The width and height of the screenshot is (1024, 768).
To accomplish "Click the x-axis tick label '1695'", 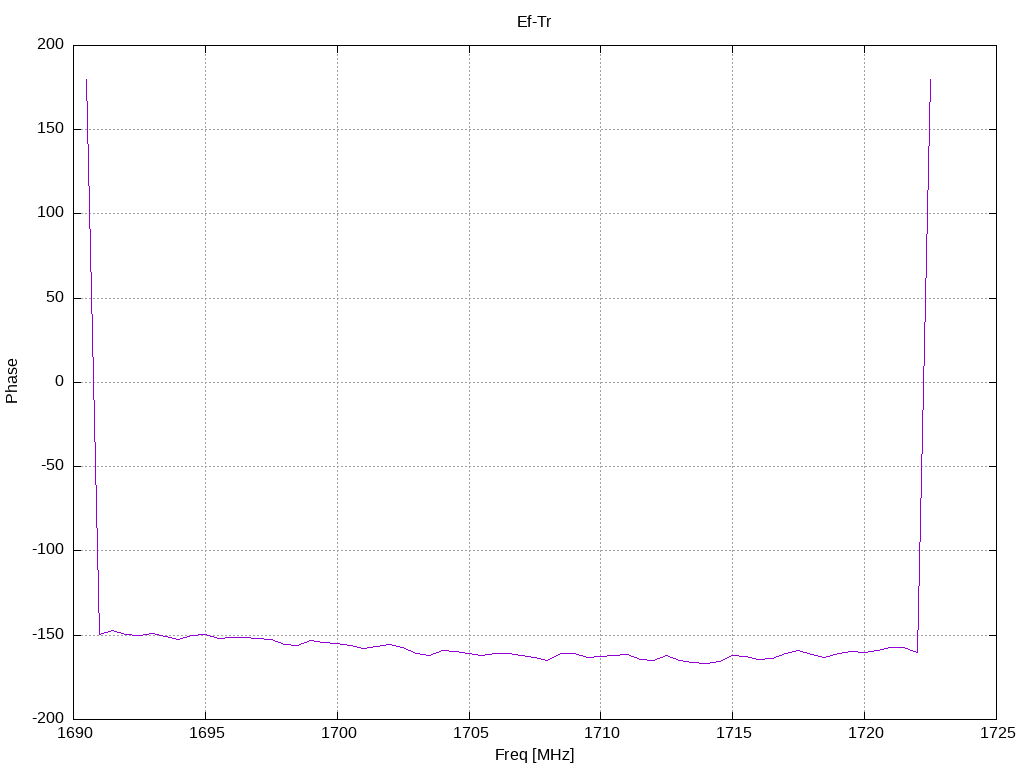I will (x=206, y=733).
